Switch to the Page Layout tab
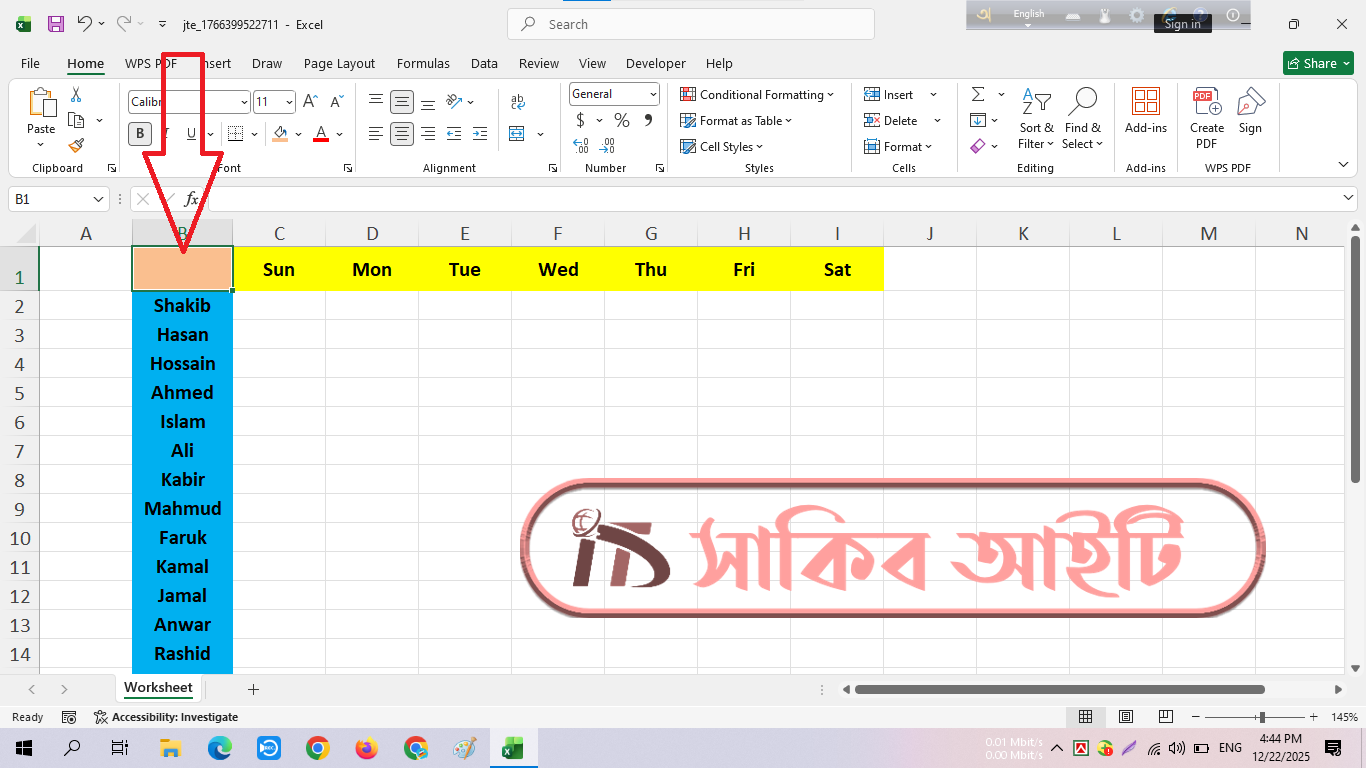Viewport: 1366px width, 768px height. pos(339,63)
